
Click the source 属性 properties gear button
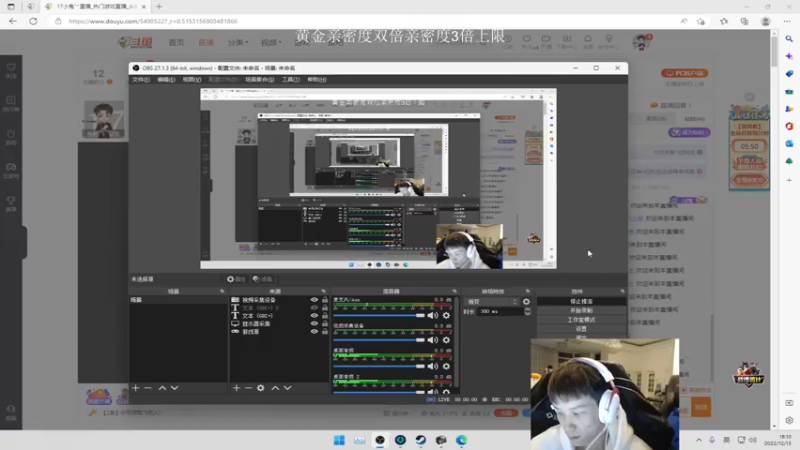(236, 279)
